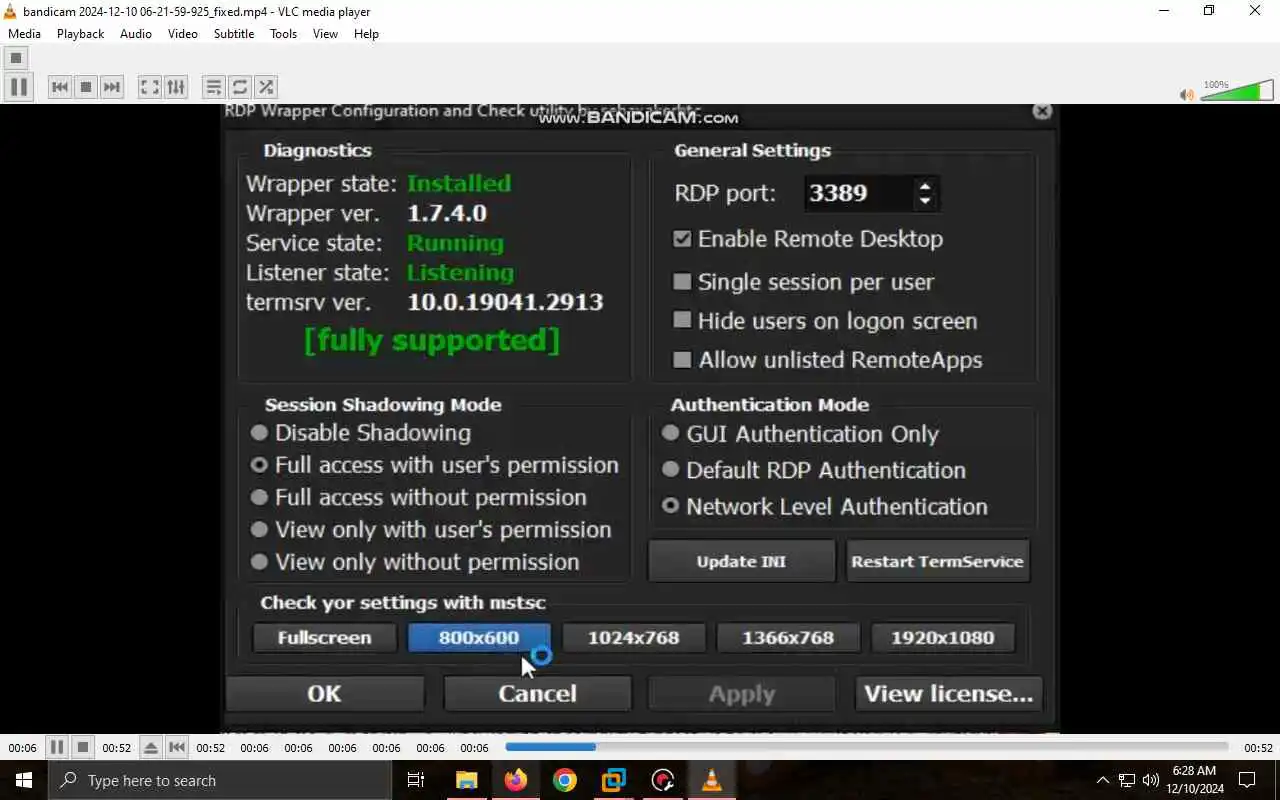Screen dimensions: 1280x800
Task: Open the Video menu
Action: 182,33
